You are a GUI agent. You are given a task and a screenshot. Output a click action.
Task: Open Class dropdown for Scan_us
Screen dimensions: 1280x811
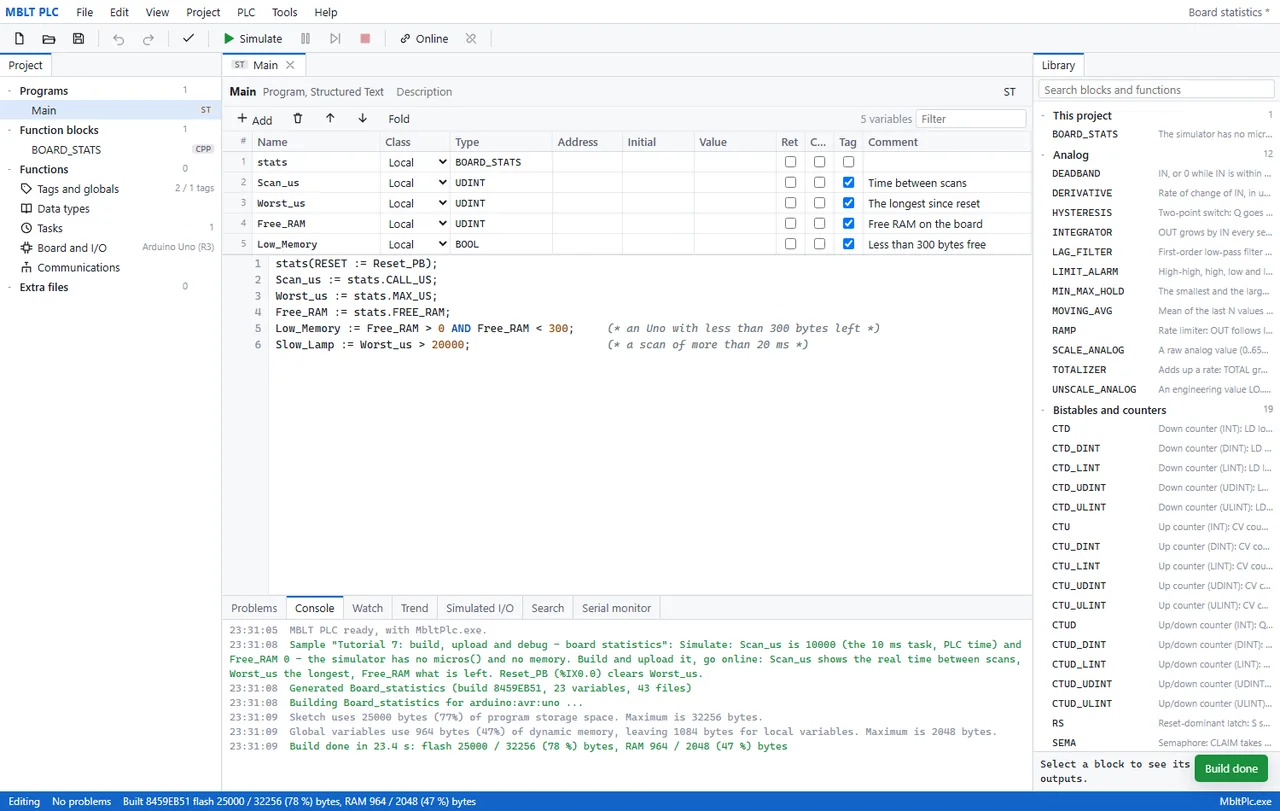coord(416,183)
